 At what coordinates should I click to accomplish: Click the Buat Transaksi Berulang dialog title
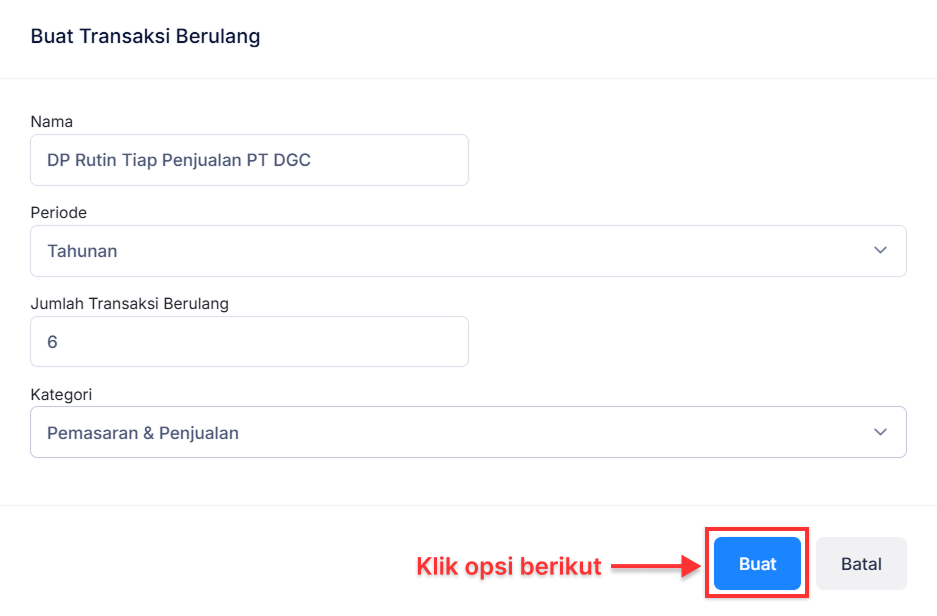click(145, 36)
